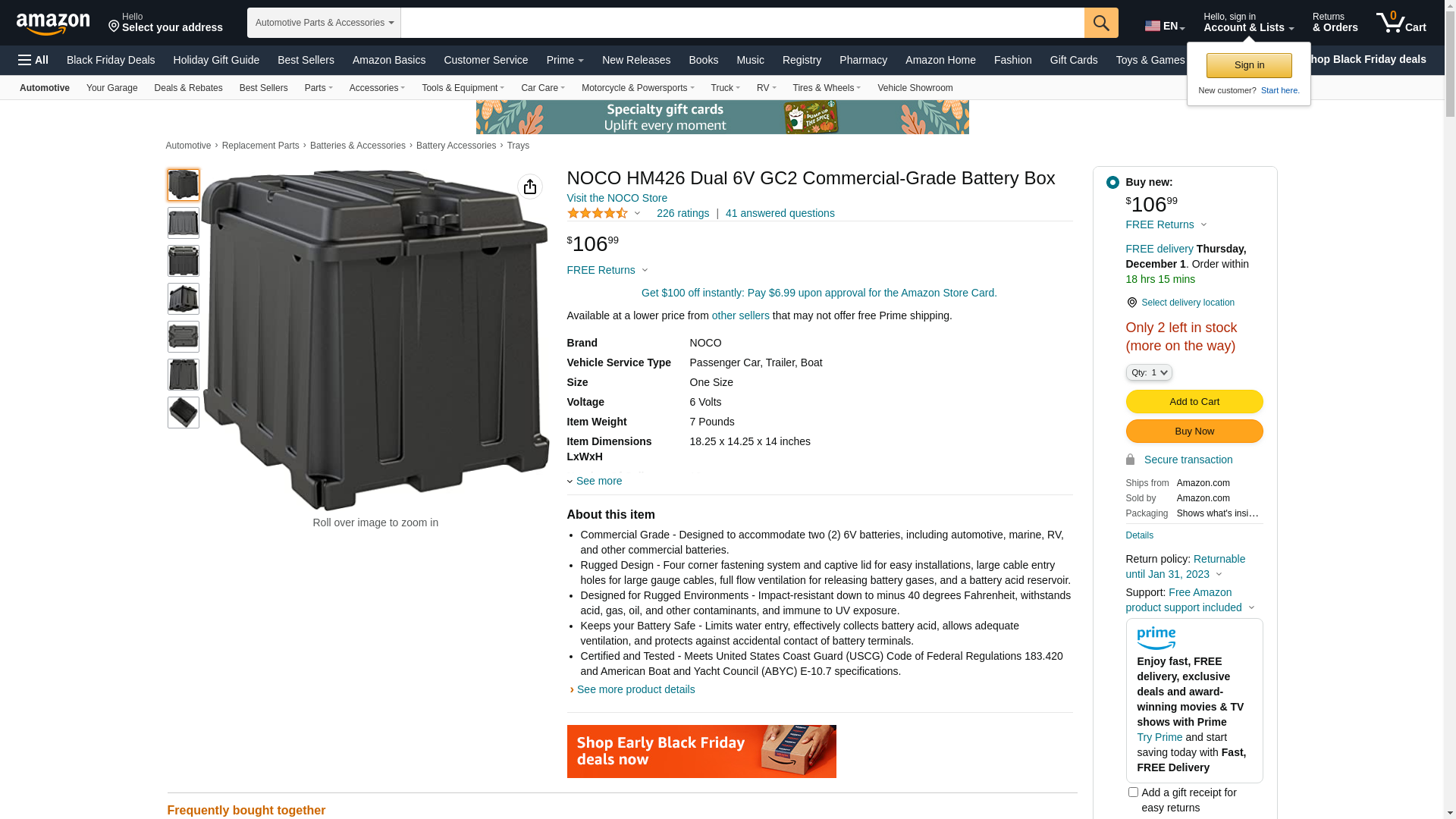Image resolution: width=1456 pixels, height=819 pixels.
Task: Check the Add a gift receipt box
Action: tap(1133, 792)
